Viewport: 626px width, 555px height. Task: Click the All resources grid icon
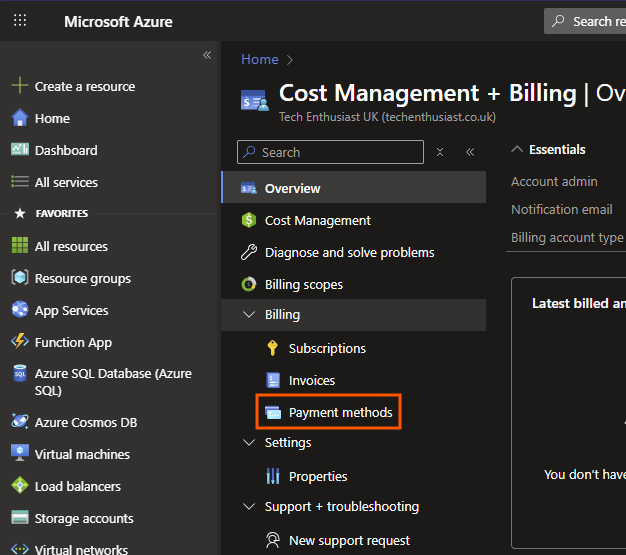(20, 245)
